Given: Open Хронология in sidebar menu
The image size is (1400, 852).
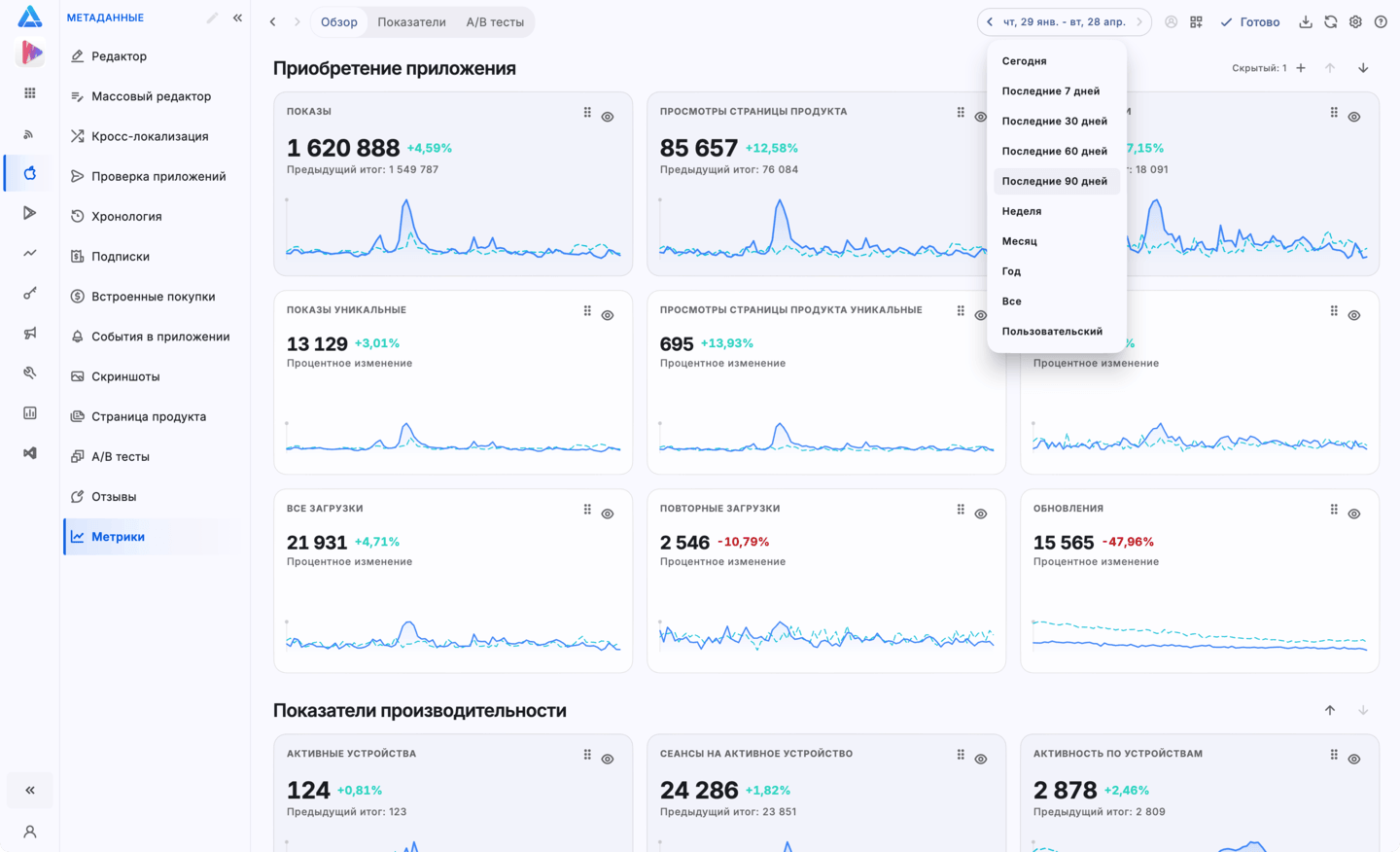Looking at the screenshot, I should point(151,216).
